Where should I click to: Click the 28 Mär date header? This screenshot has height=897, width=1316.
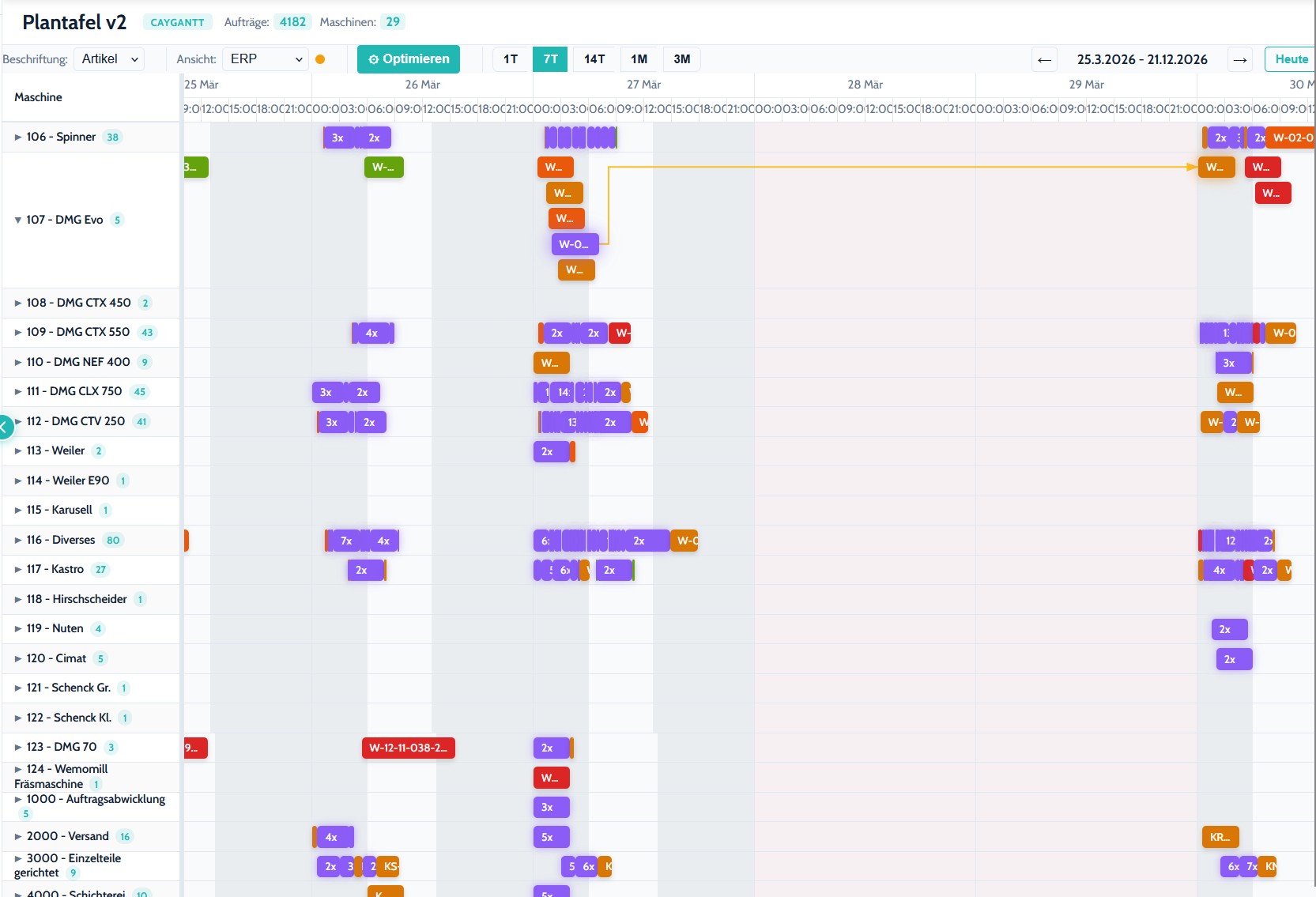[865, 85]
